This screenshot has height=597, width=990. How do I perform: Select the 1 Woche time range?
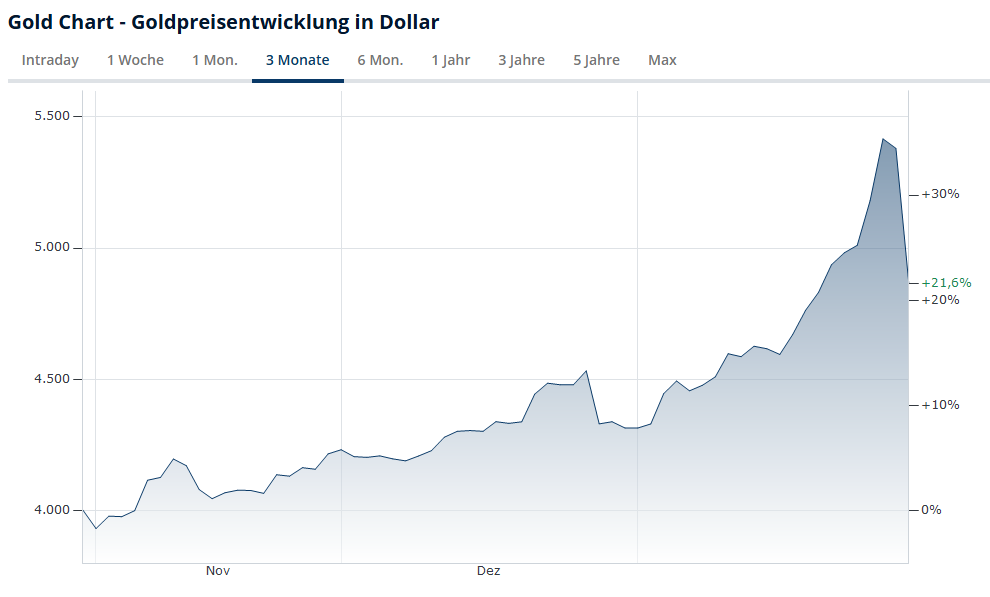pyautogui.click(x=135, y=60)
